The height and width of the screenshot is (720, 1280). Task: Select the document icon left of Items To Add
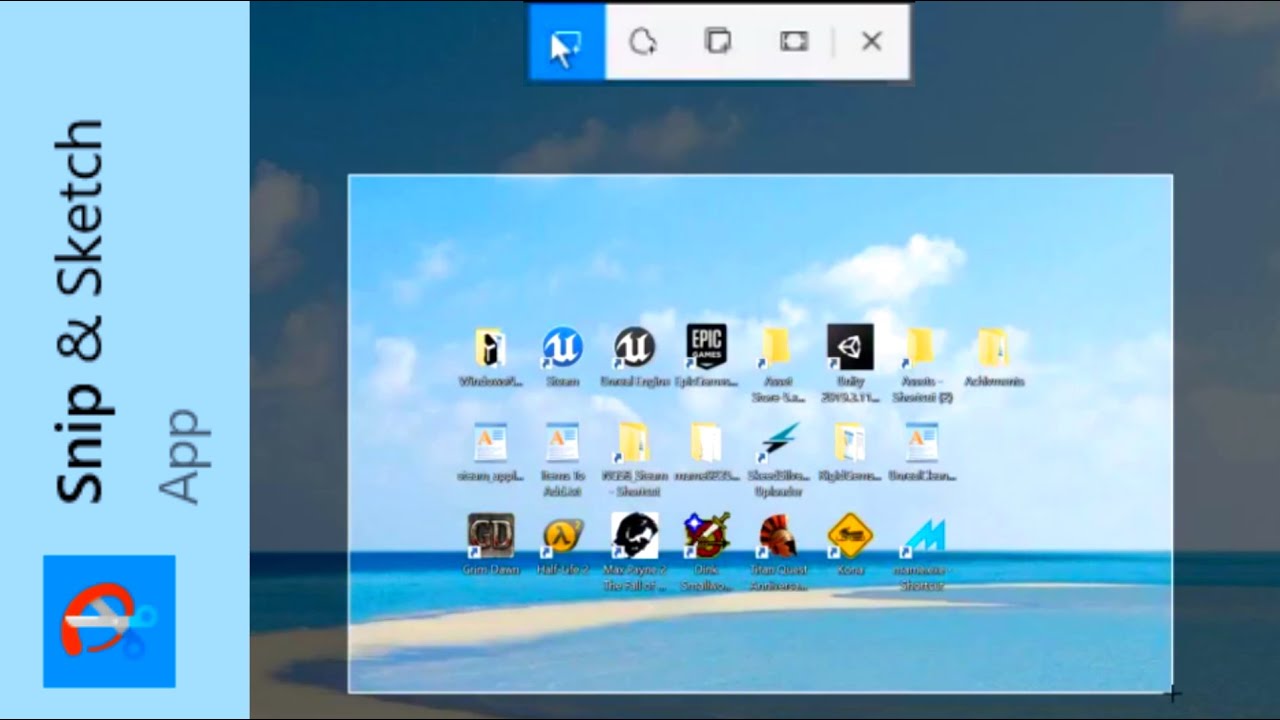(490, 450)
